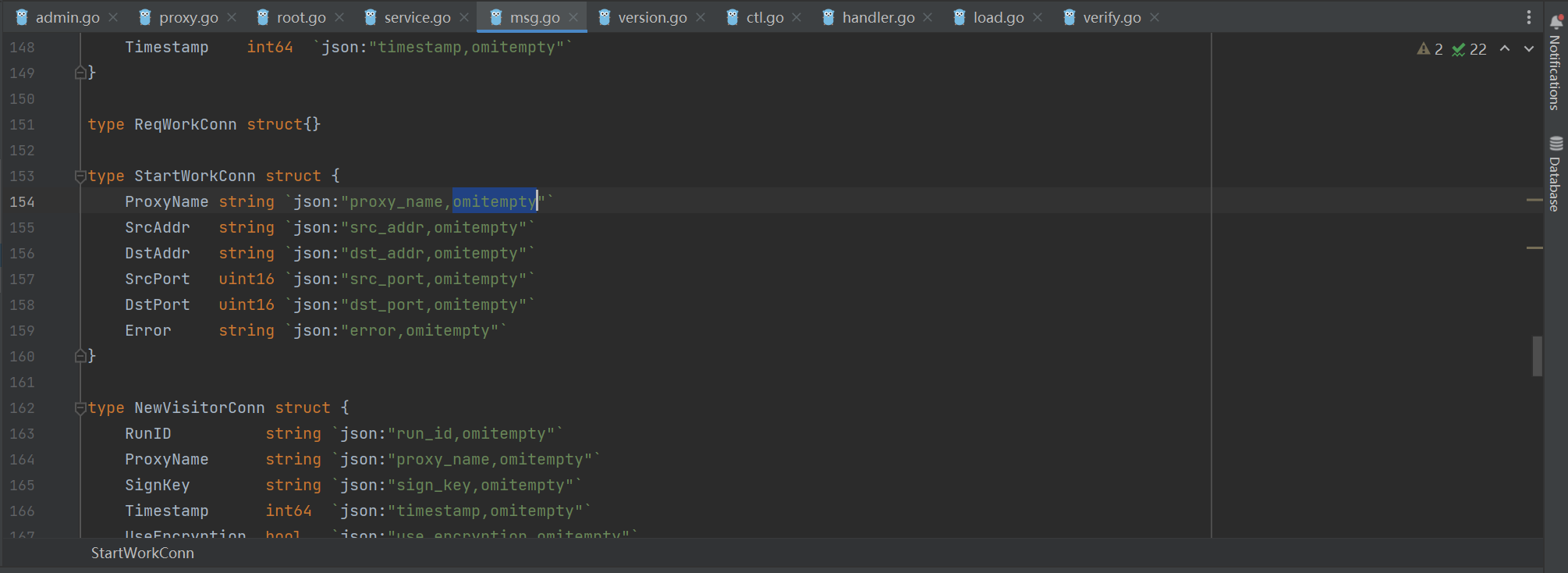Open the handler.go tab
The width and height of the screenshot is (1568, 573).
pyautogui.click(x=869, y=17)
